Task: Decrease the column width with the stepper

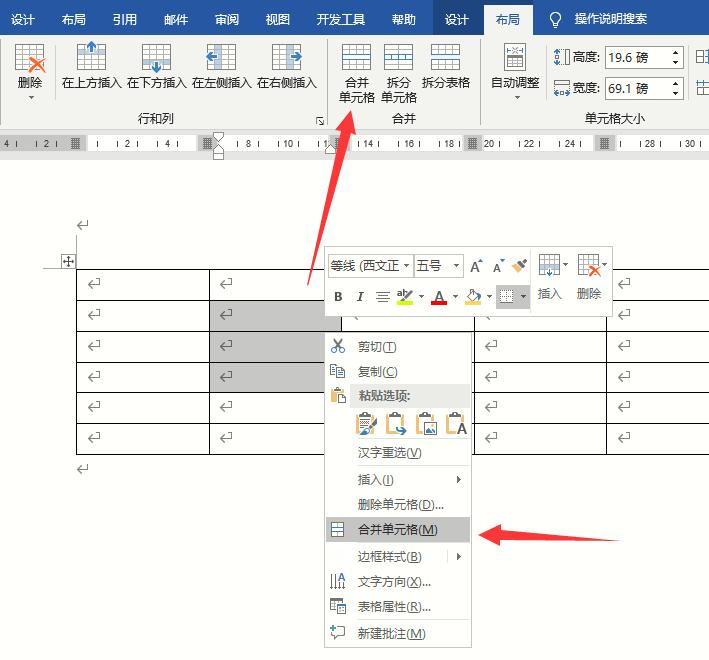Action: pos(676,93)
